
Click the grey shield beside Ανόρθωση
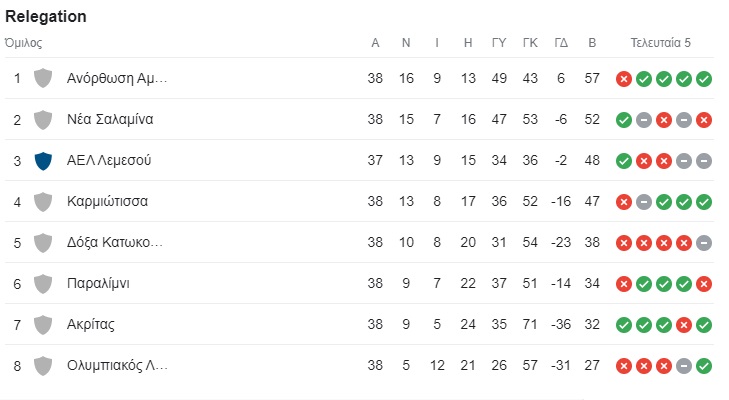43,78
